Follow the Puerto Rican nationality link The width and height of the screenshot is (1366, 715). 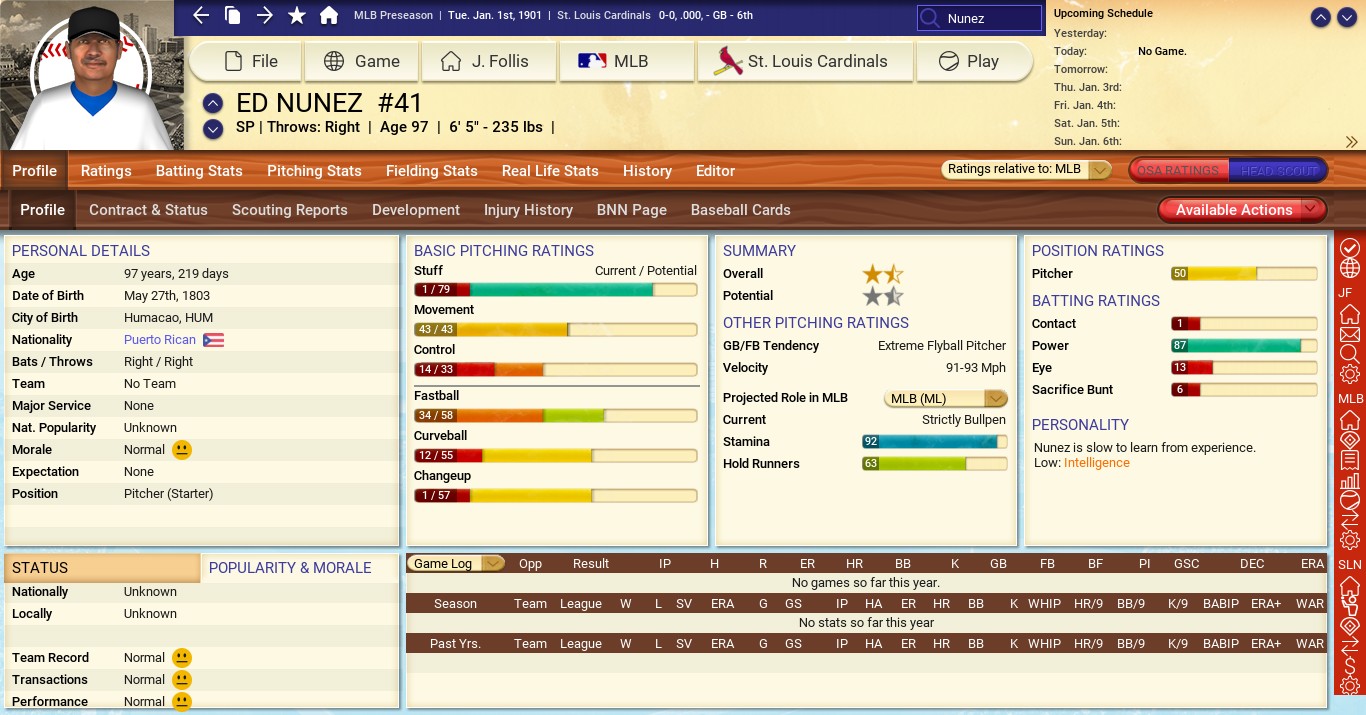click(160, 340)
